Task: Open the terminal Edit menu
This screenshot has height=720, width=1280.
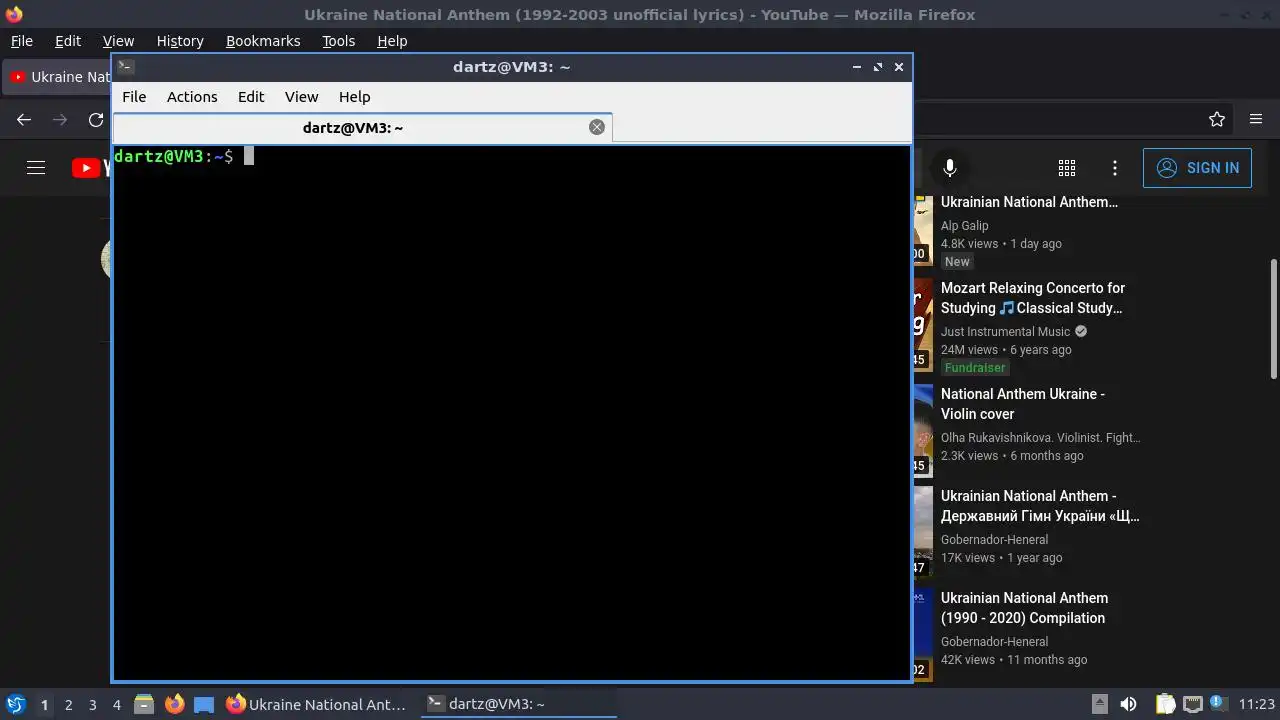Action: [251, 97]
